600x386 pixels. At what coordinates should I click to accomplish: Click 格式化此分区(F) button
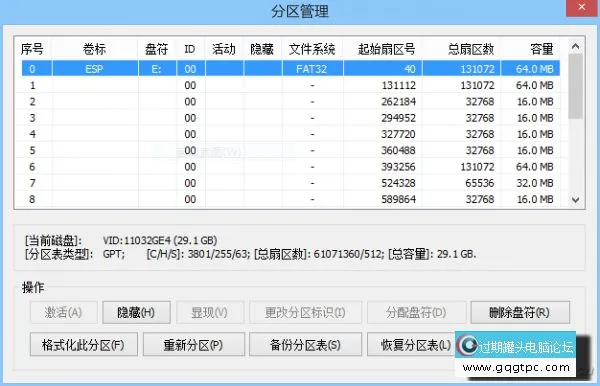(x=83, y=345)
